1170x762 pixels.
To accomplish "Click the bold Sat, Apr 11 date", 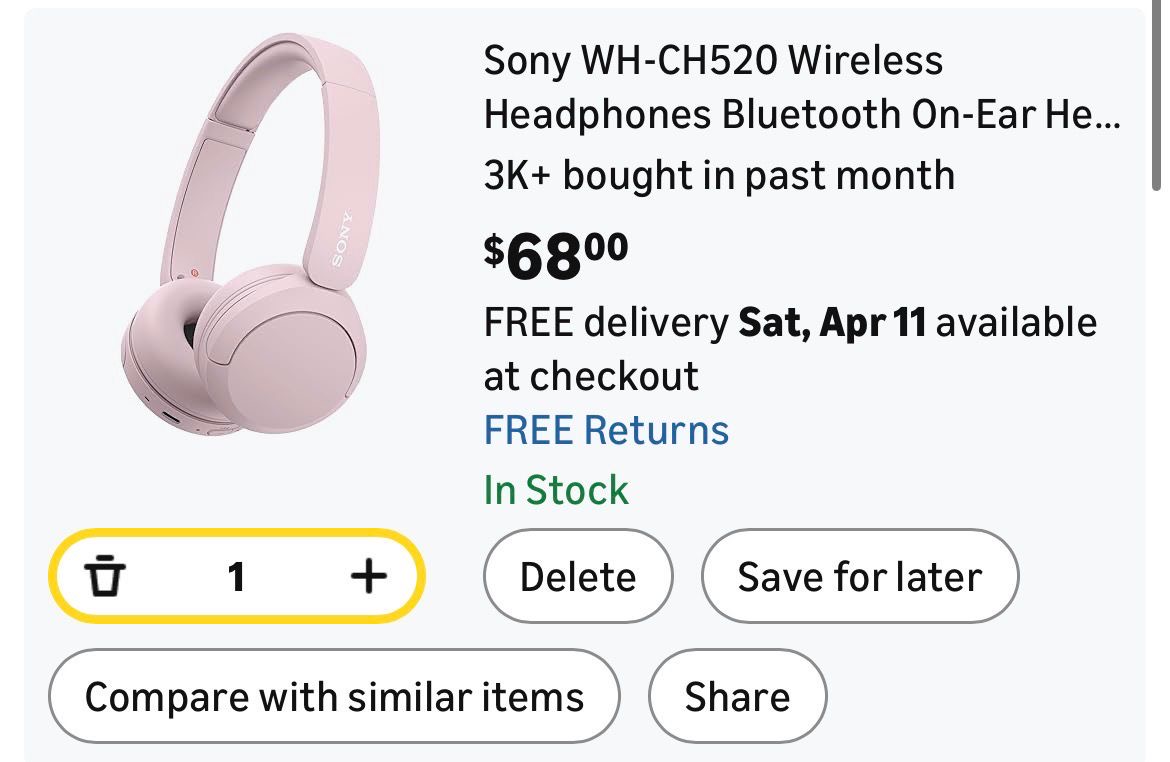I will (x=832, y=323).
